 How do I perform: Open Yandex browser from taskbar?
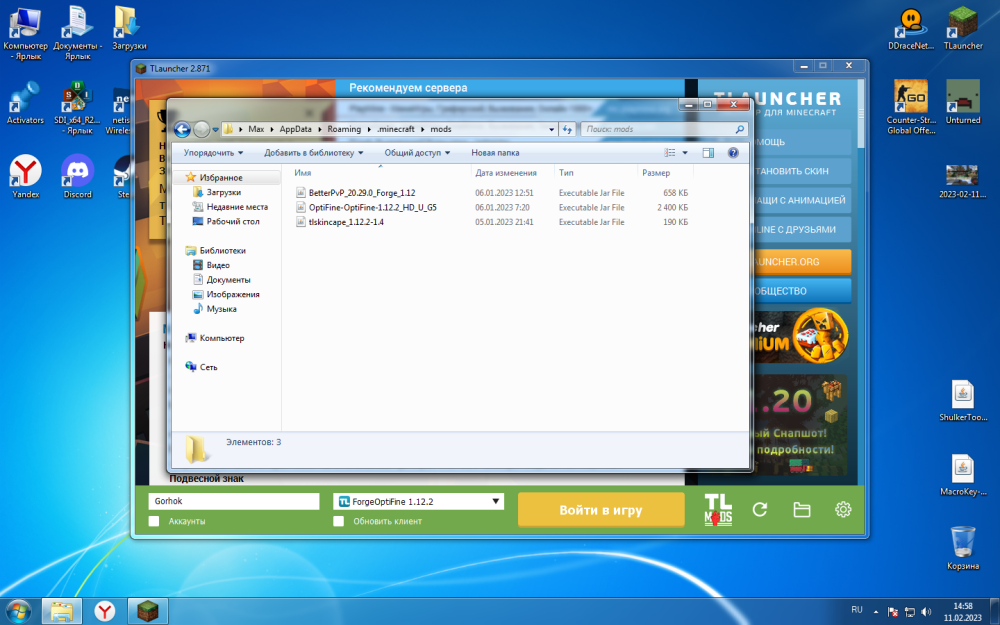click(x=105, y=611)
